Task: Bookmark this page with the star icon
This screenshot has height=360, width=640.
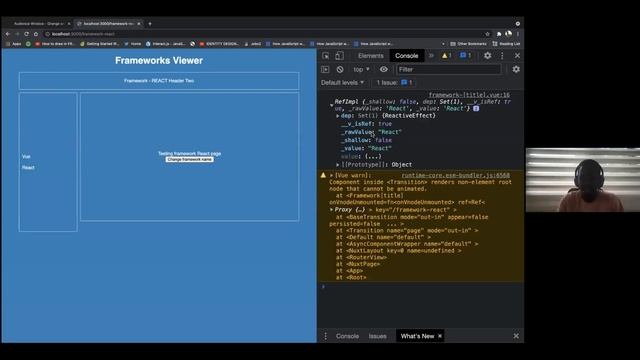Action: (487, 34)
